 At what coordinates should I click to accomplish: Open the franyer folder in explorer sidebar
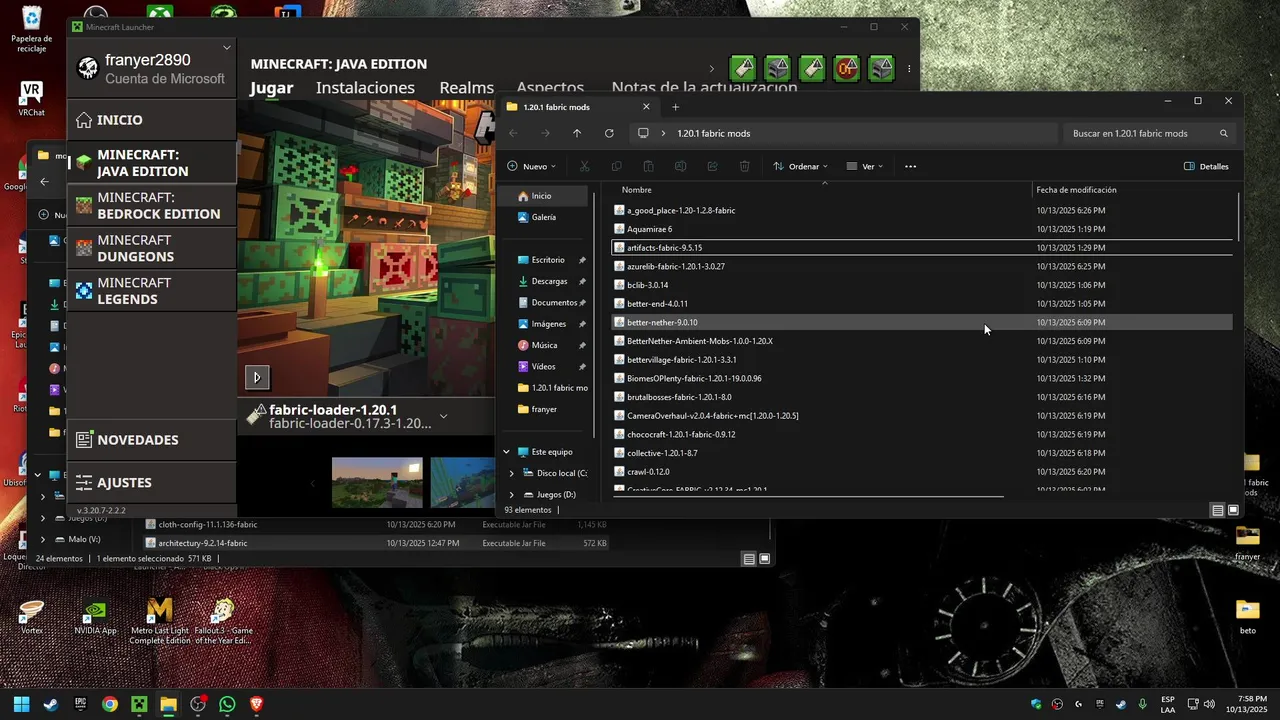click(x=544, y=409)
